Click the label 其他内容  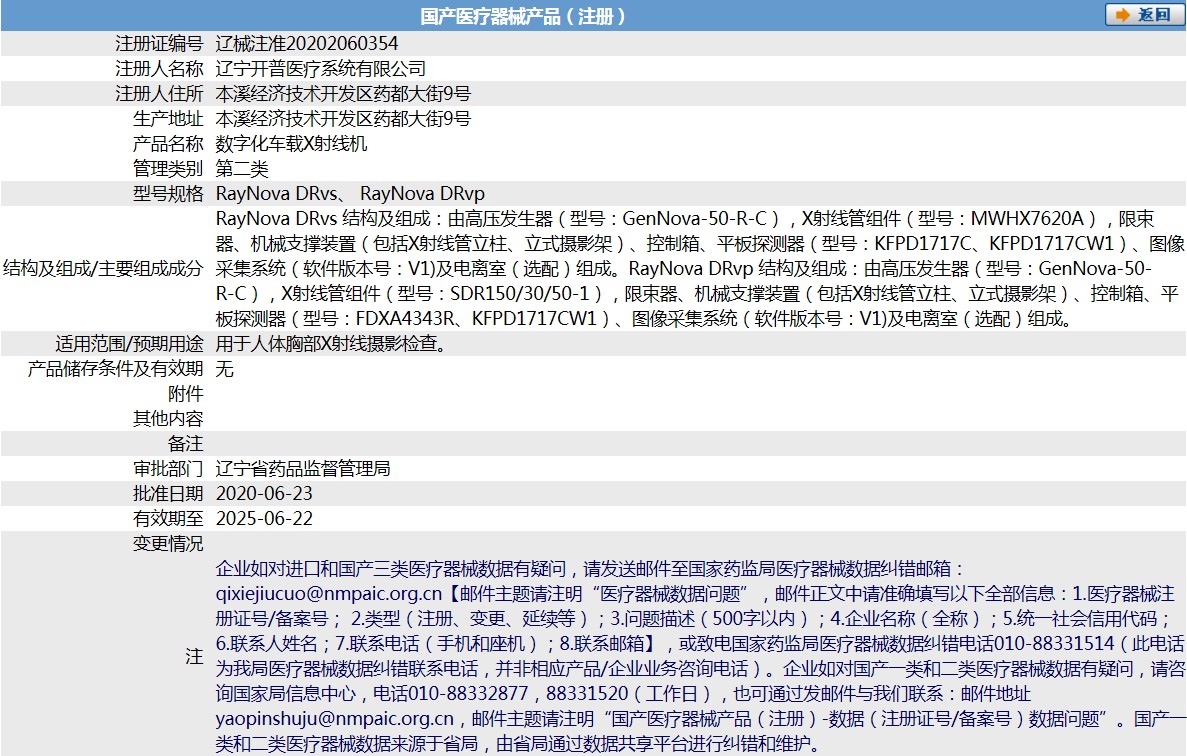[168, 418]
